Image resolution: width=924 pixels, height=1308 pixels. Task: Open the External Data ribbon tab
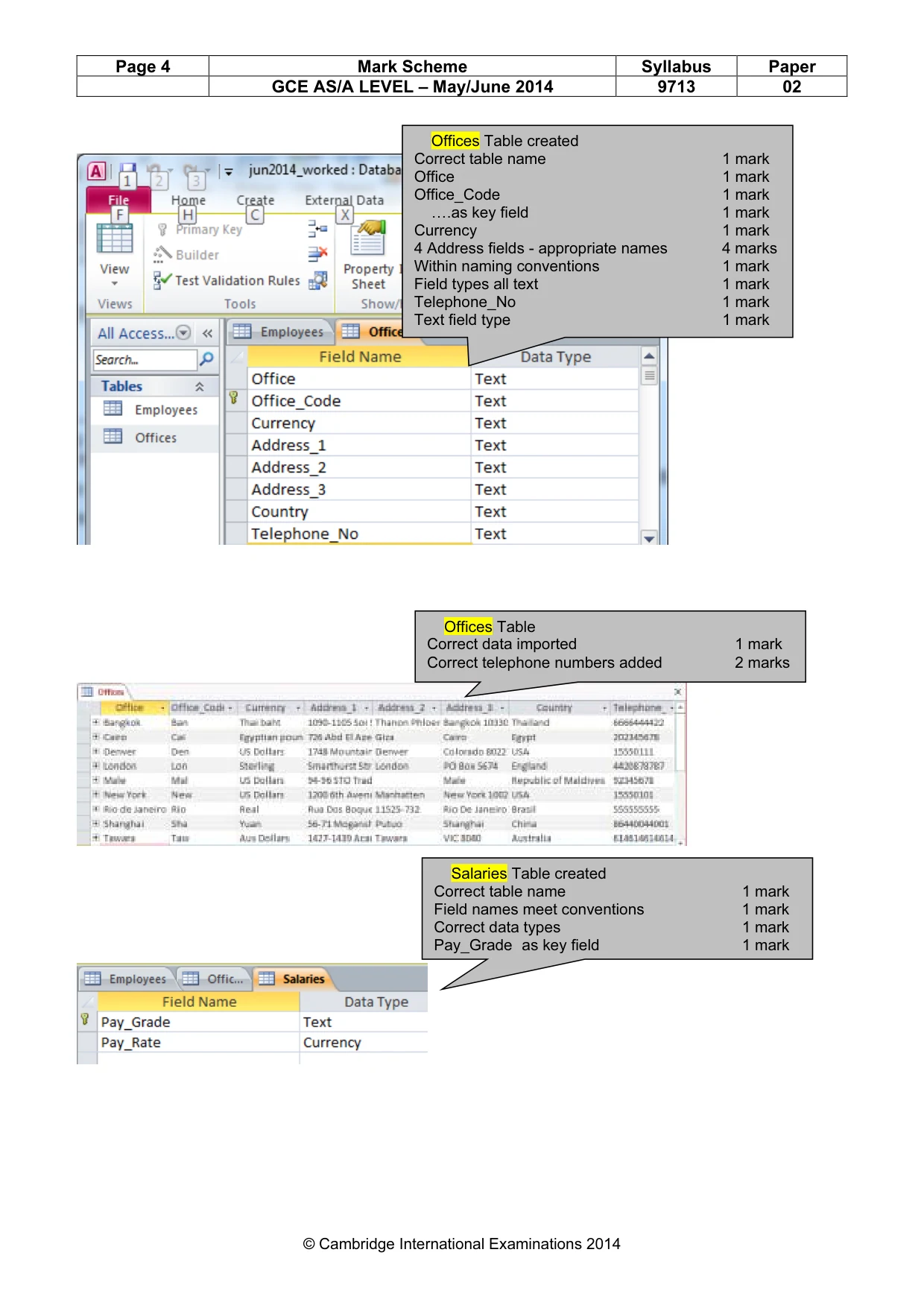coord(344,200)
